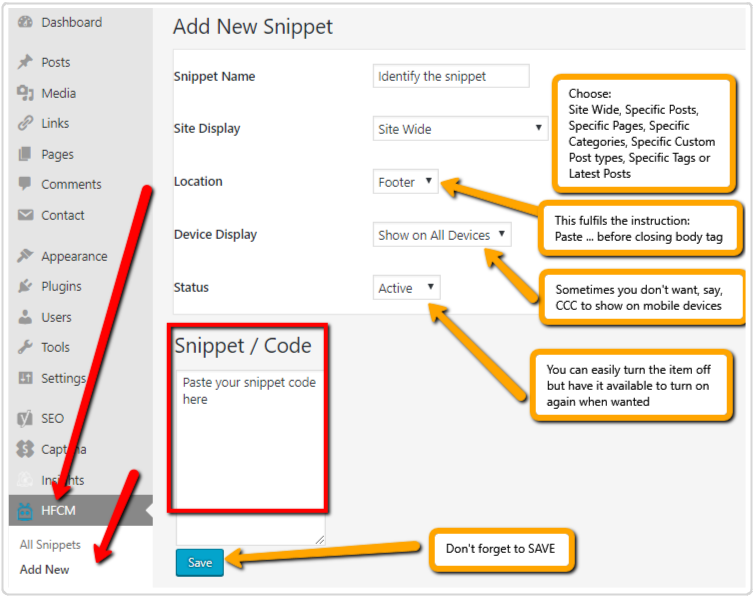Click the Snippet Name input field
754x596 pixels.
[451, 76]
